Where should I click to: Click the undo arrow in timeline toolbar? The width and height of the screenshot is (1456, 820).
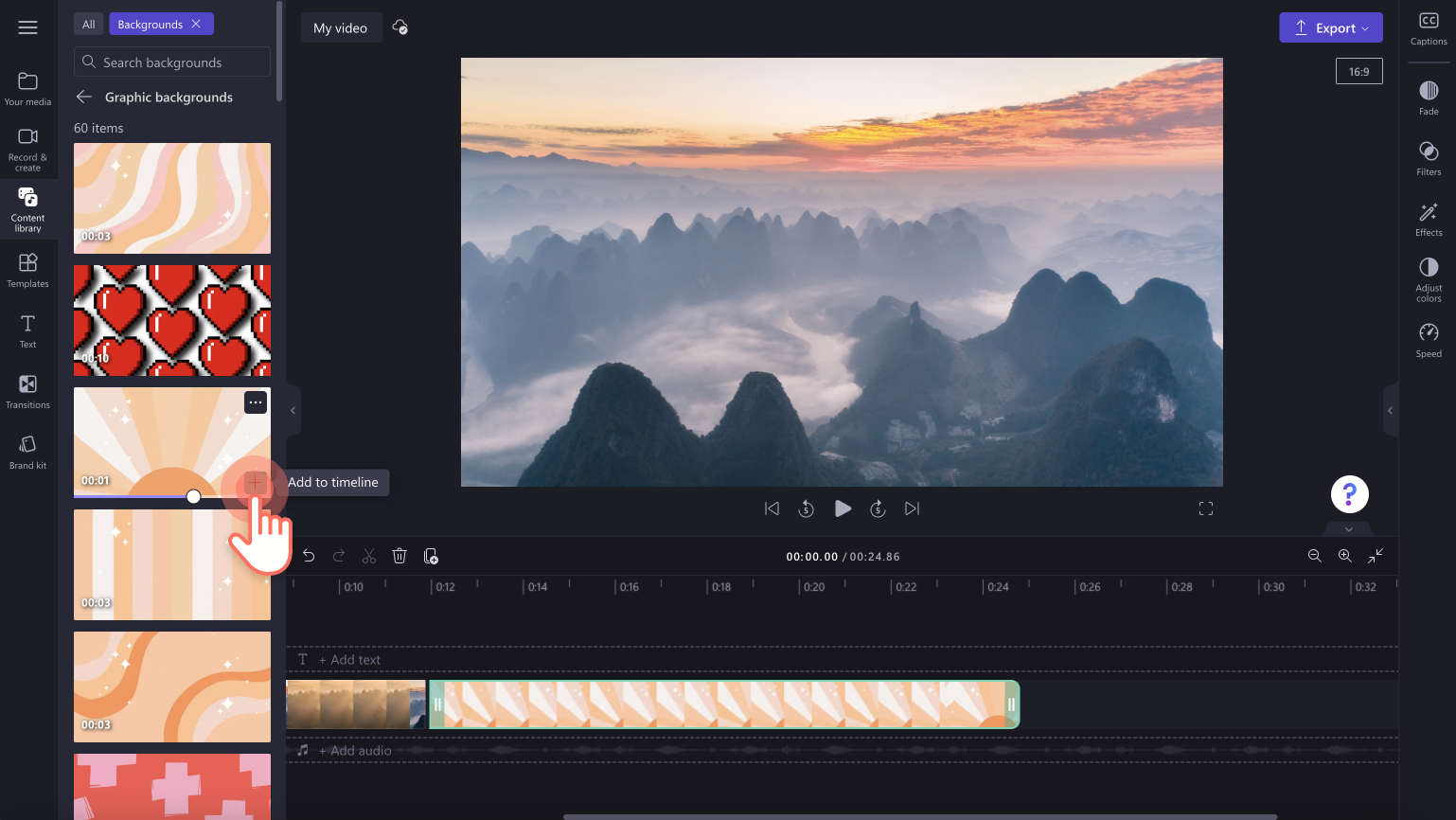coord(309,556)
